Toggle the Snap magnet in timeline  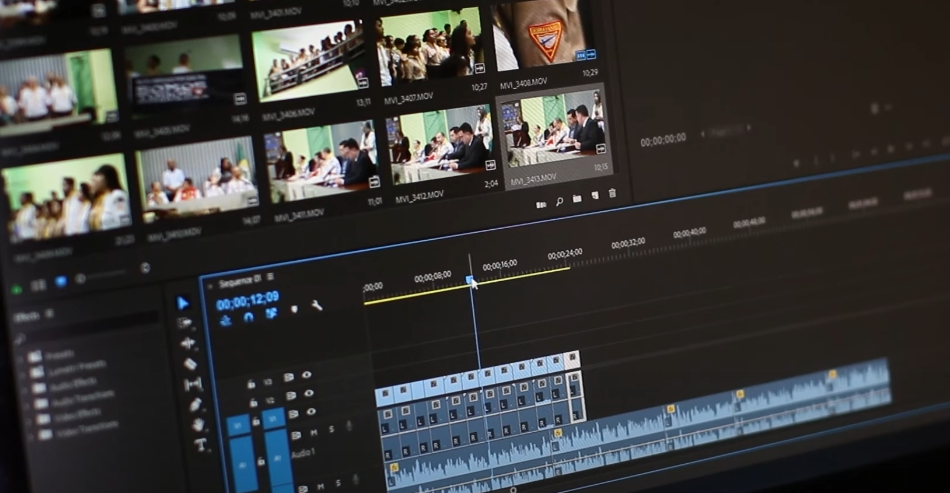[248, 317]
